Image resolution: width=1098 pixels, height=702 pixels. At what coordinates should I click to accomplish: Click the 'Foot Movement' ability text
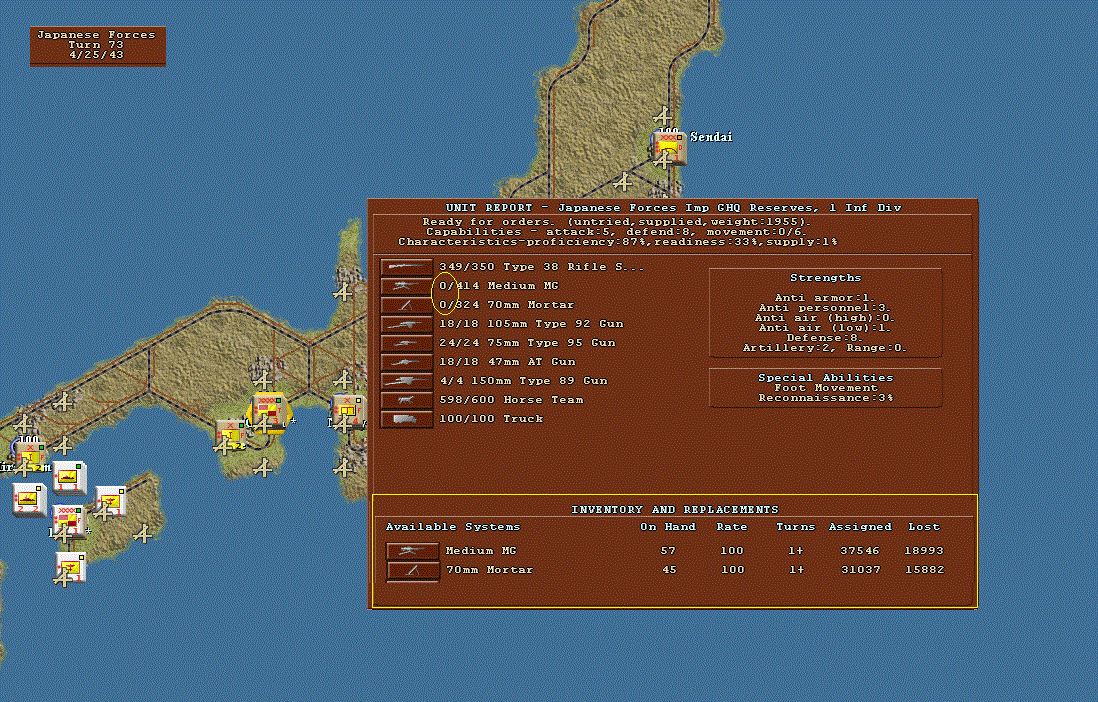tap(826, 387)
